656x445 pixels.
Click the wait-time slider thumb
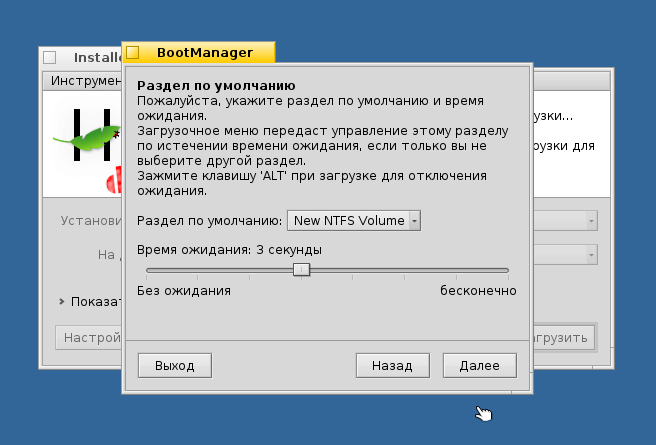(301, 270)
